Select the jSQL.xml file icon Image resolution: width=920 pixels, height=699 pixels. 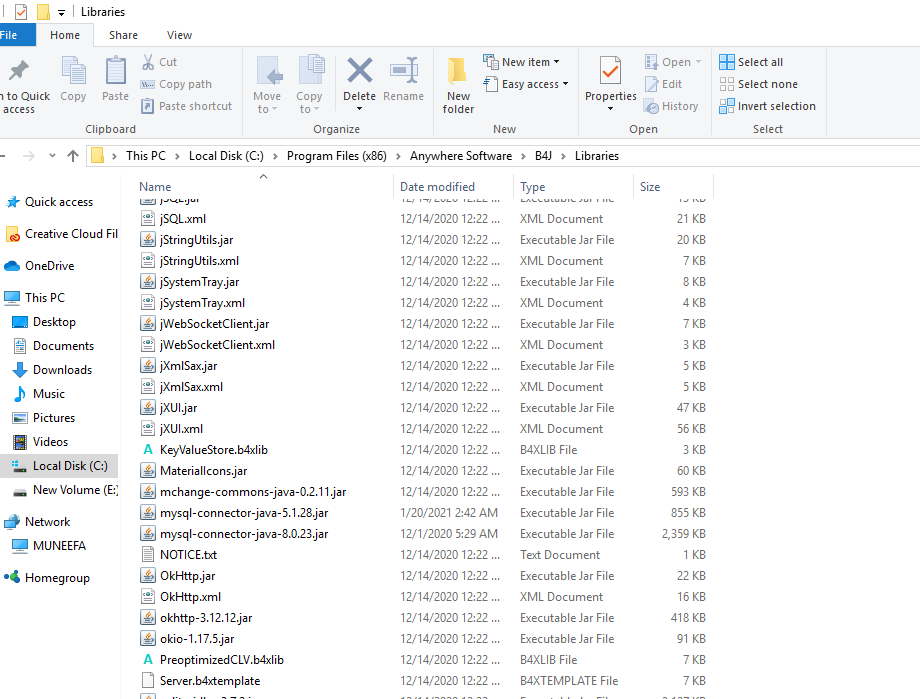[148, 219]
